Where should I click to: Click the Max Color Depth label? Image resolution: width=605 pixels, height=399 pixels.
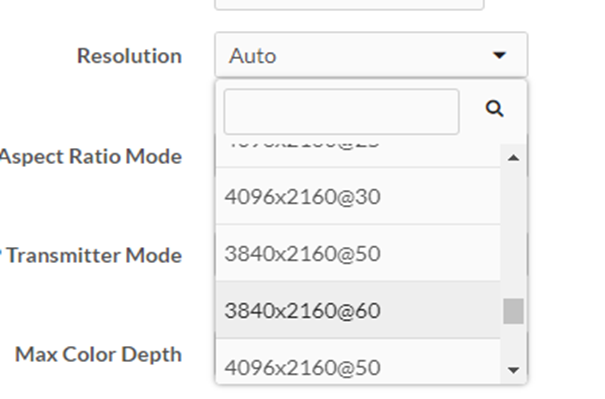(x=98, y=354)
